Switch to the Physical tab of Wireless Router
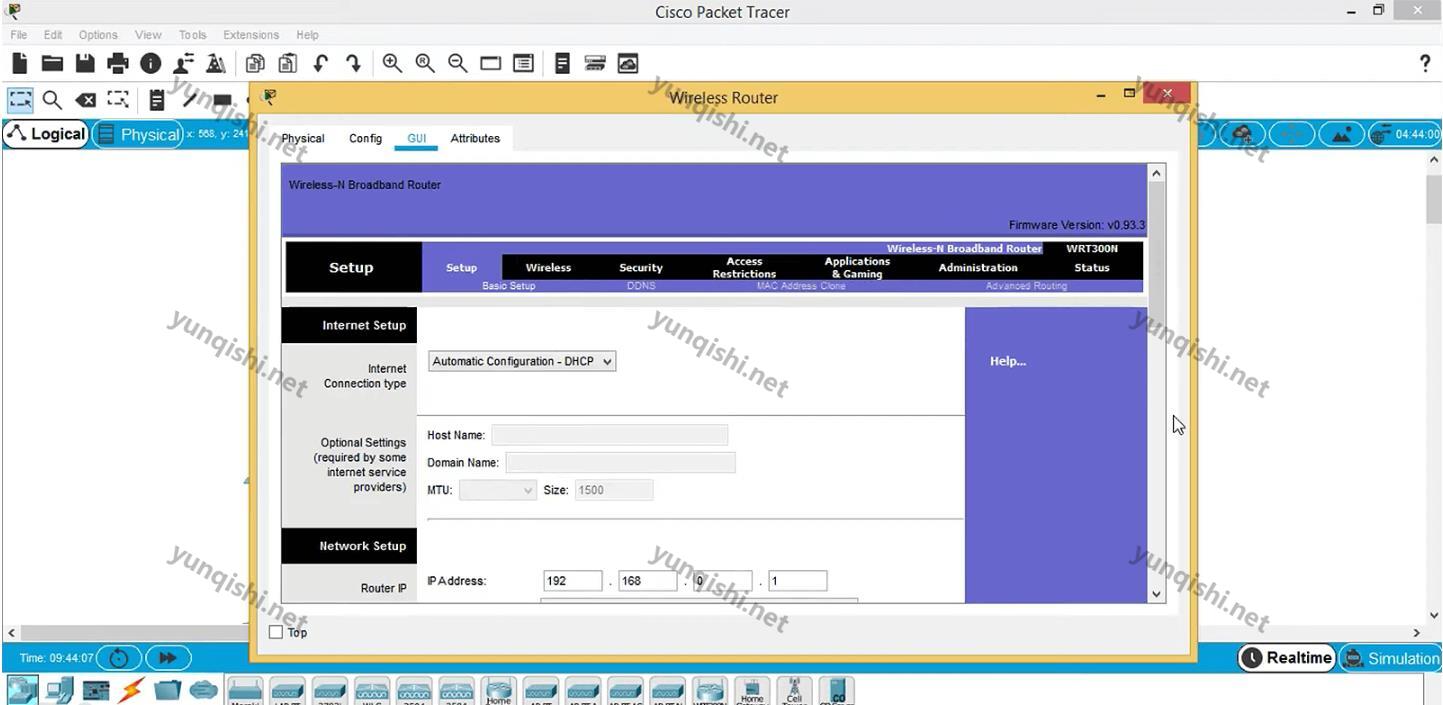 click(303, 138)
